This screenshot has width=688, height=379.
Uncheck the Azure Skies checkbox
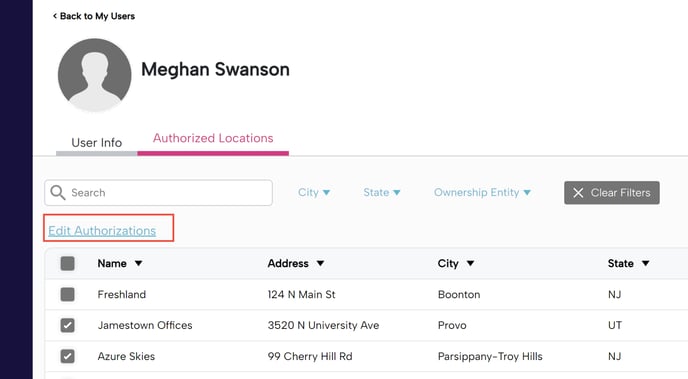(68, 356)
